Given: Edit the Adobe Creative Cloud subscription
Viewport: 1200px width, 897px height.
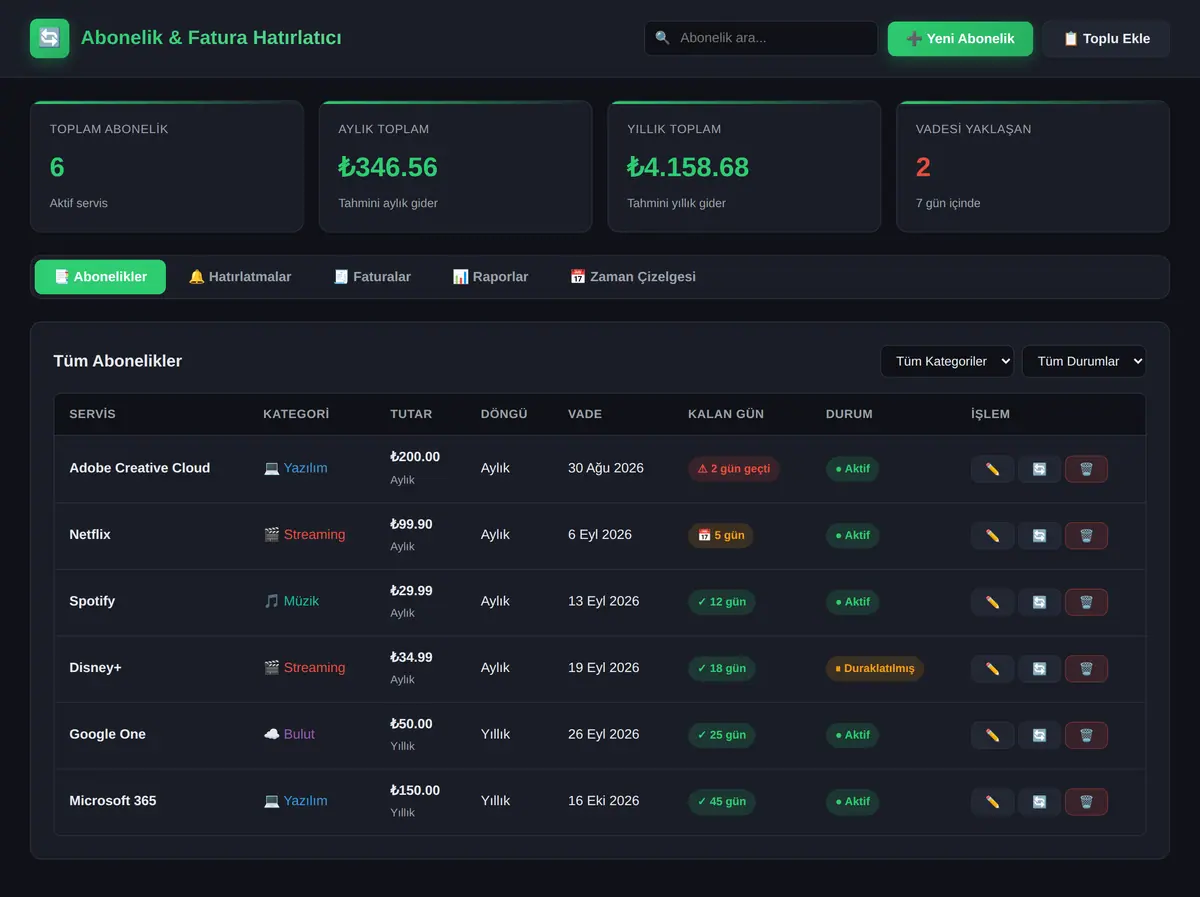Looking at the screenshot, I should 992,469.
